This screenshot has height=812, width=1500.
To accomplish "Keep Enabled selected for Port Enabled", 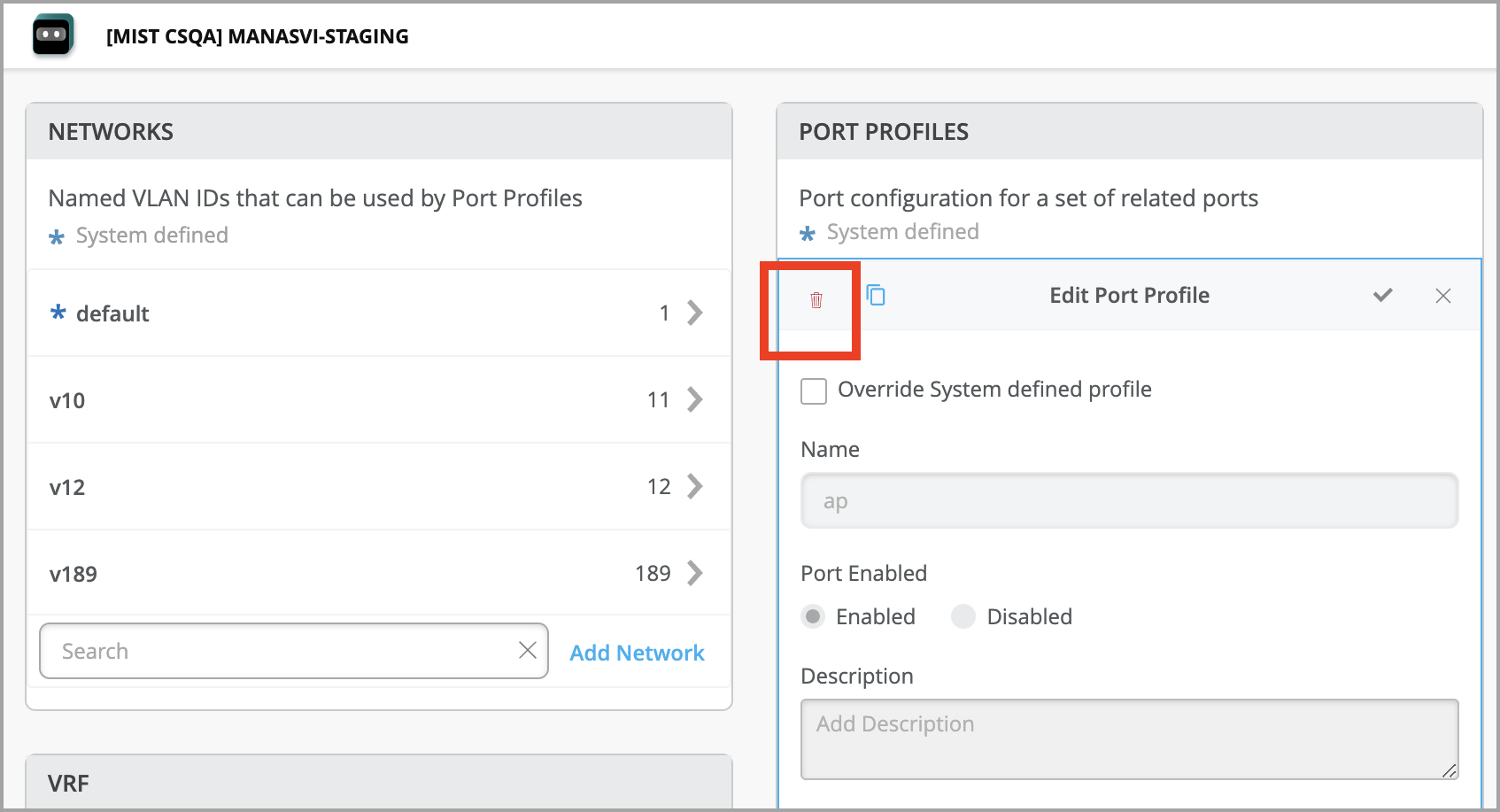I will click(812, 616).
